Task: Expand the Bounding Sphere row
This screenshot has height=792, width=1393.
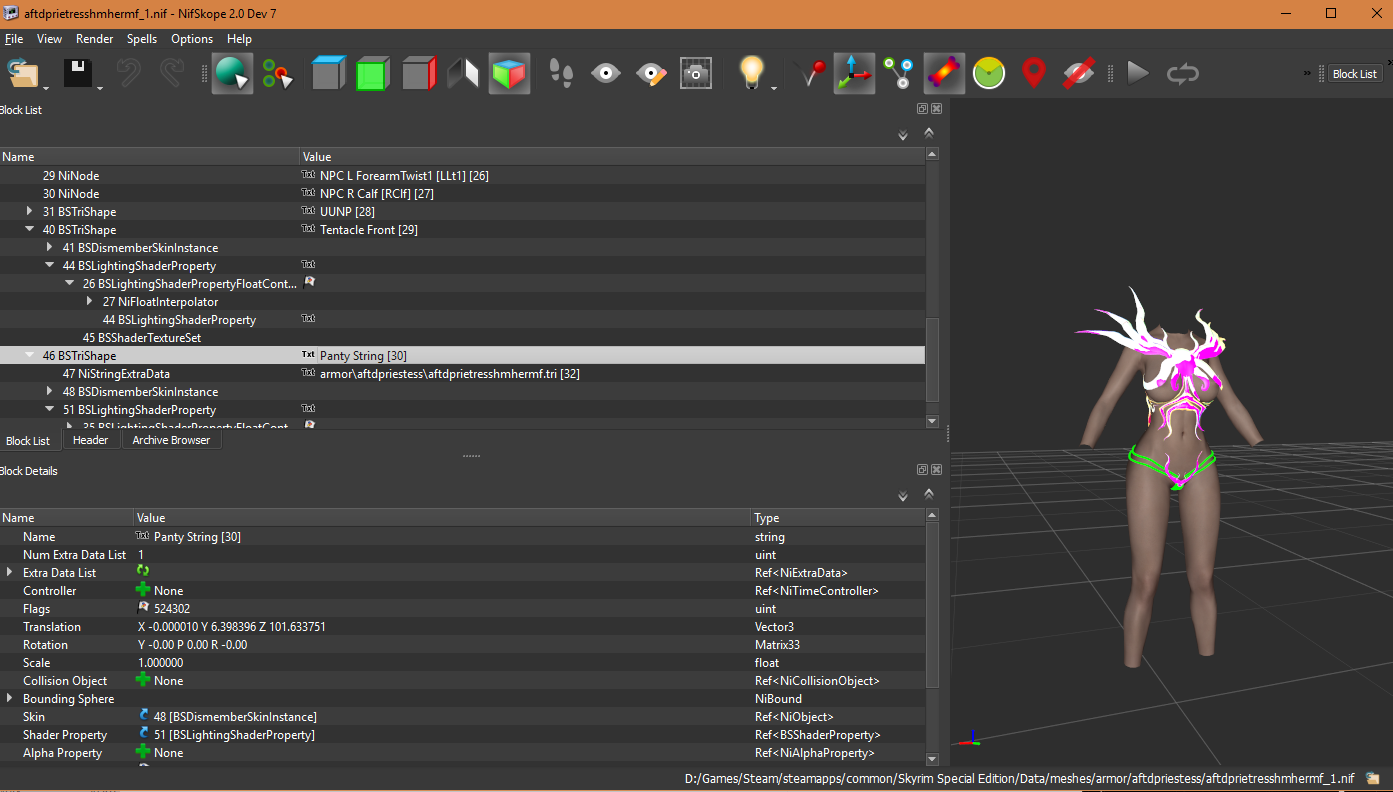Action: coord(10,699)
